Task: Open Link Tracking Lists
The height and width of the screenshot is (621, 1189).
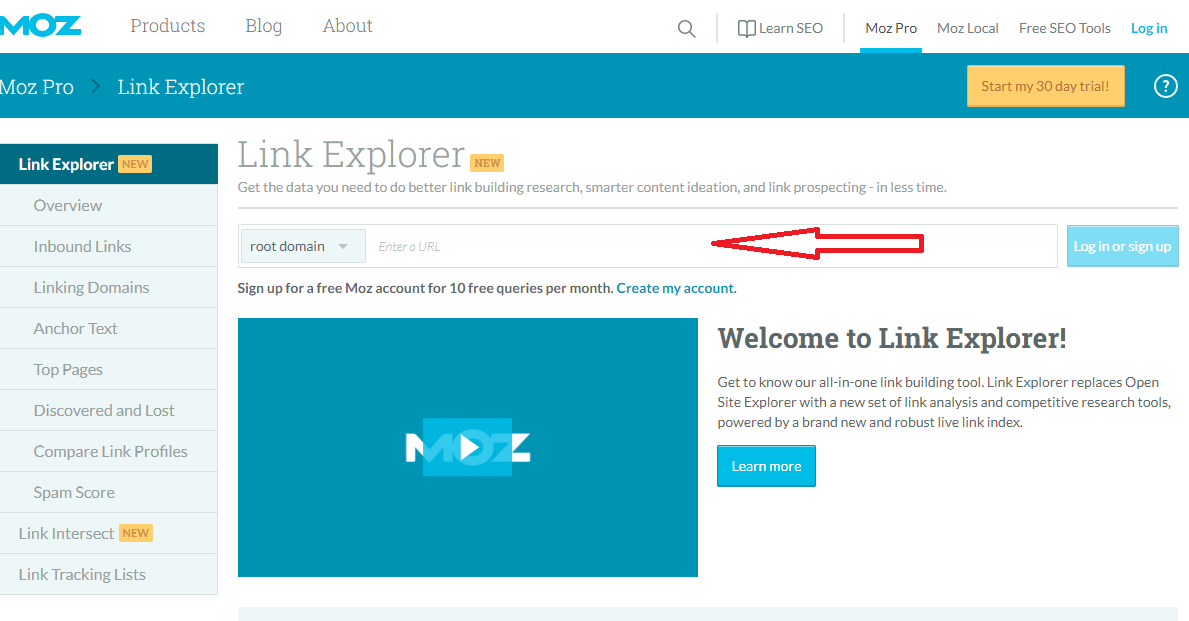Action: [108, 574]
